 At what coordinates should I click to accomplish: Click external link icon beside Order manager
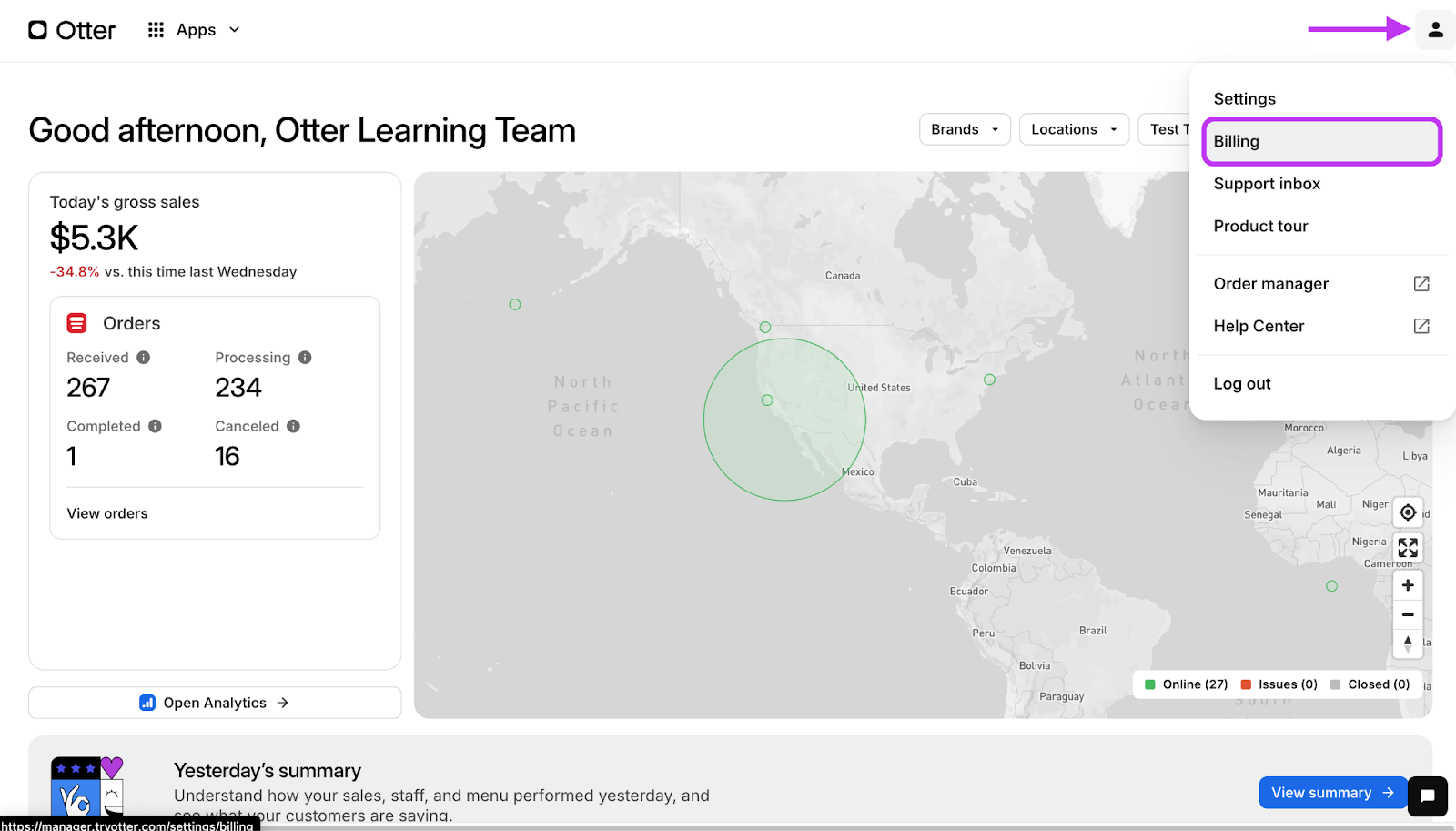pos(1421,284)
